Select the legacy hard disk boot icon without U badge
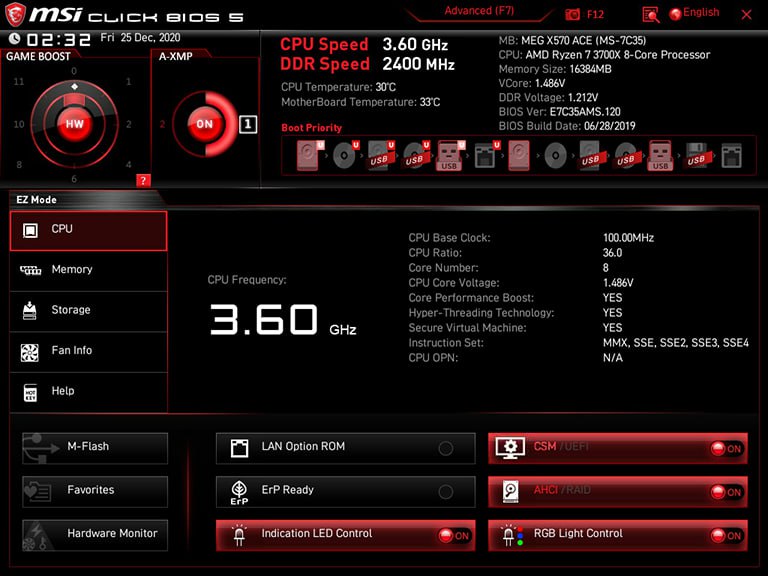Viewport: 768px width, 576px height. click(x=519, y=155)
